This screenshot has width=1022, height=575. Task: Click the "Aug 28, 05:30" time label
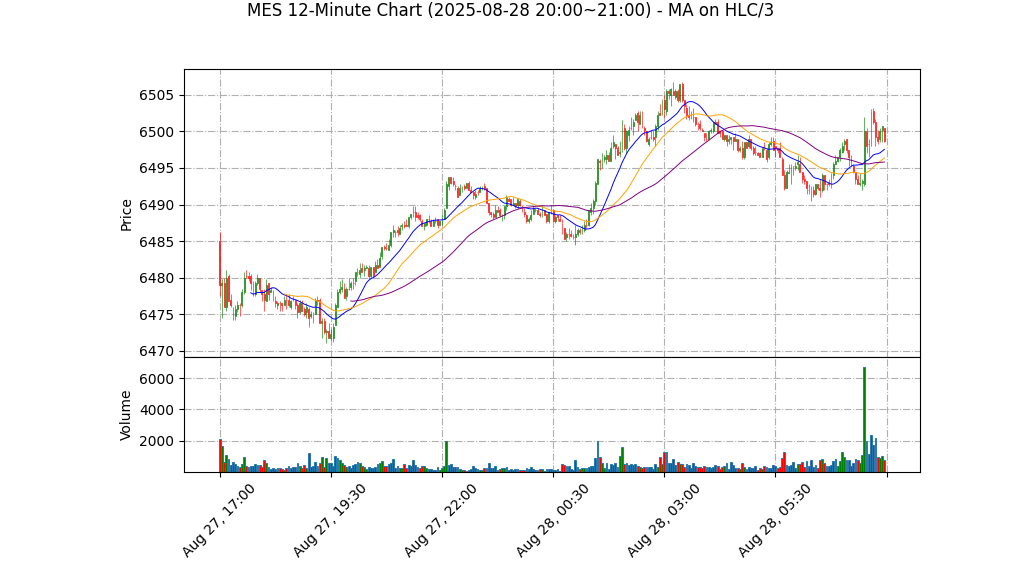click(774, 520)
